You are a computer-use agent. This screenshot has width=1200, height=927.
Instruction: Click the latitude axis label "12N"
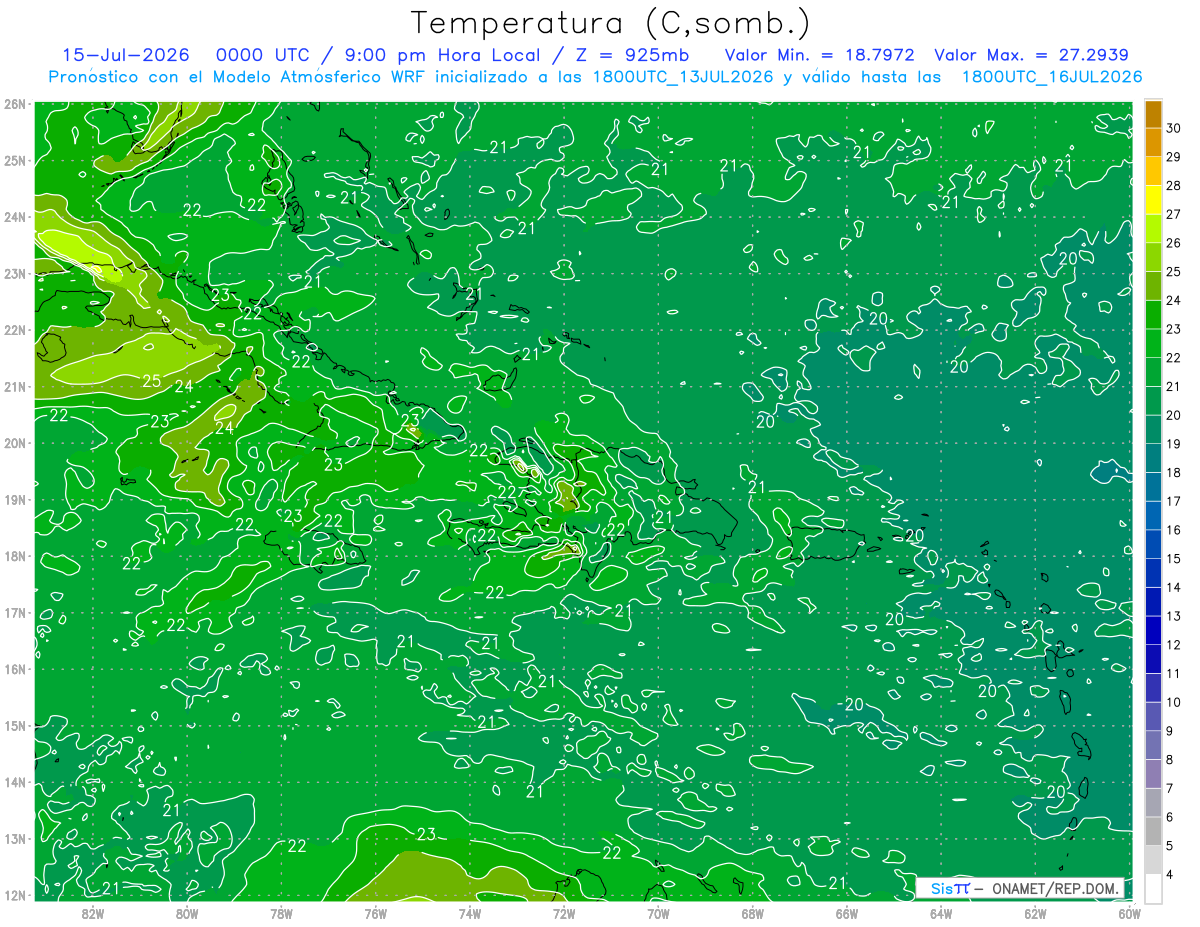click(x=14, y=895)
